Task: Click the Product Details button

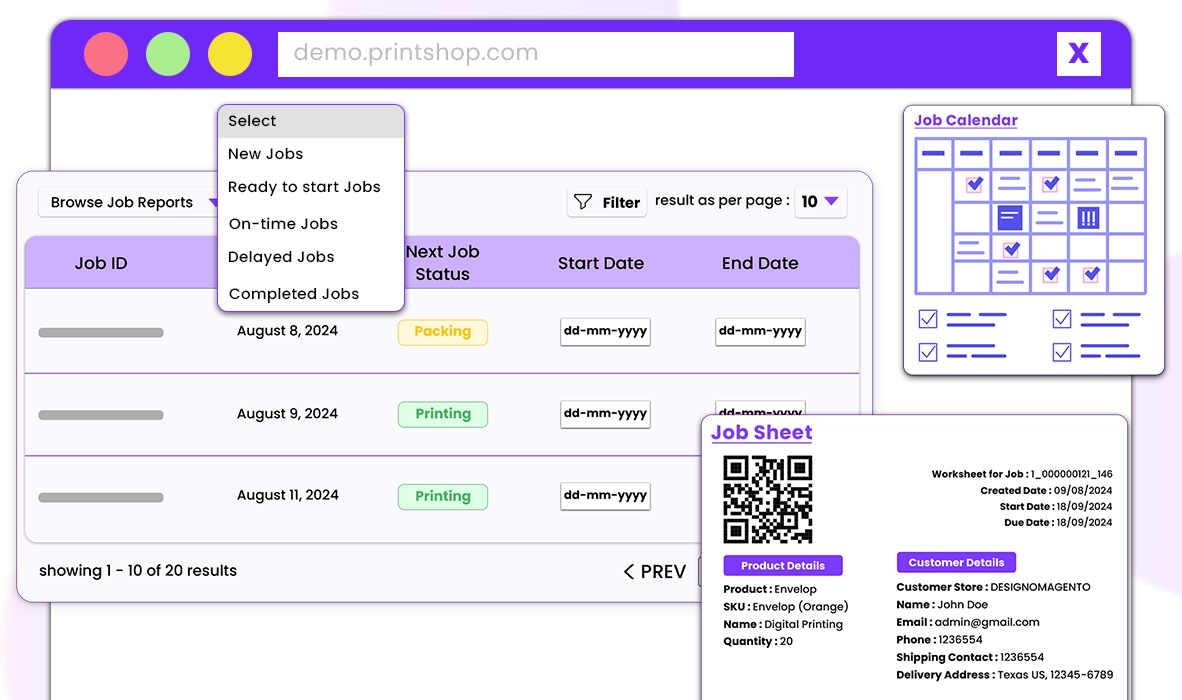Action: point(782,565)
